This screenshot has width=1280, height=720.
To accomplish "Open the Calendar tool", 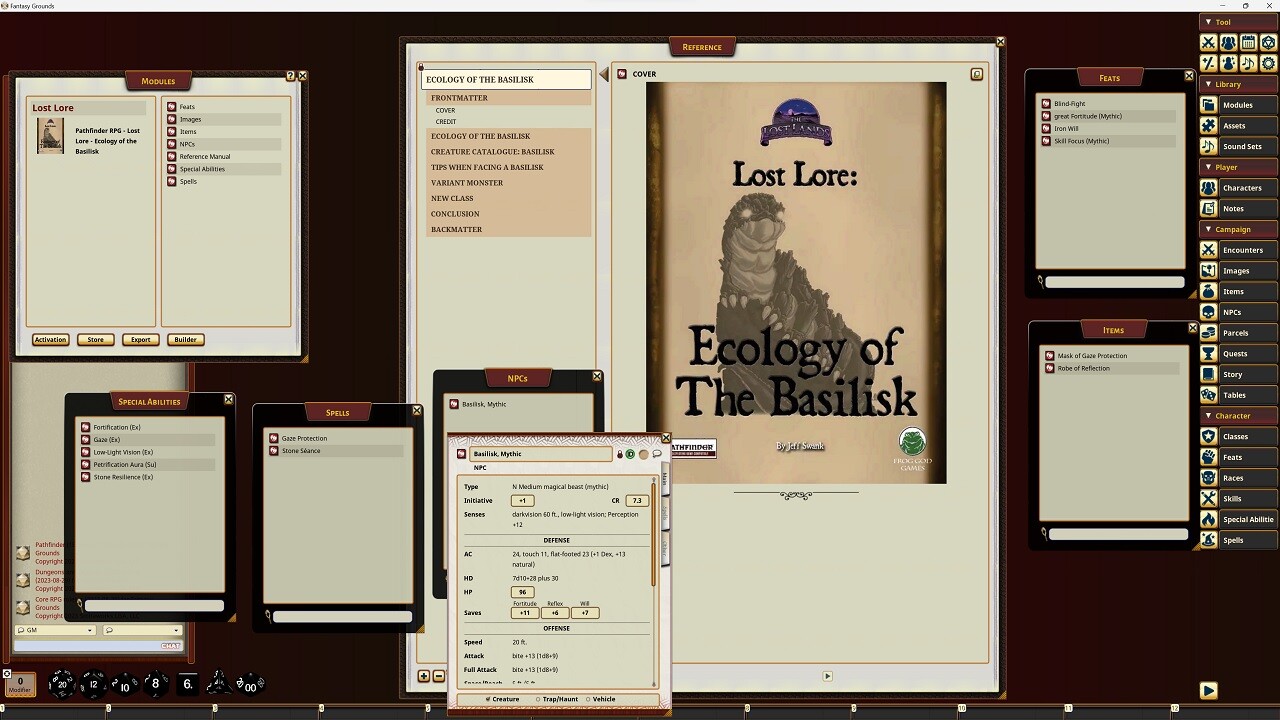I will 1247,42.
